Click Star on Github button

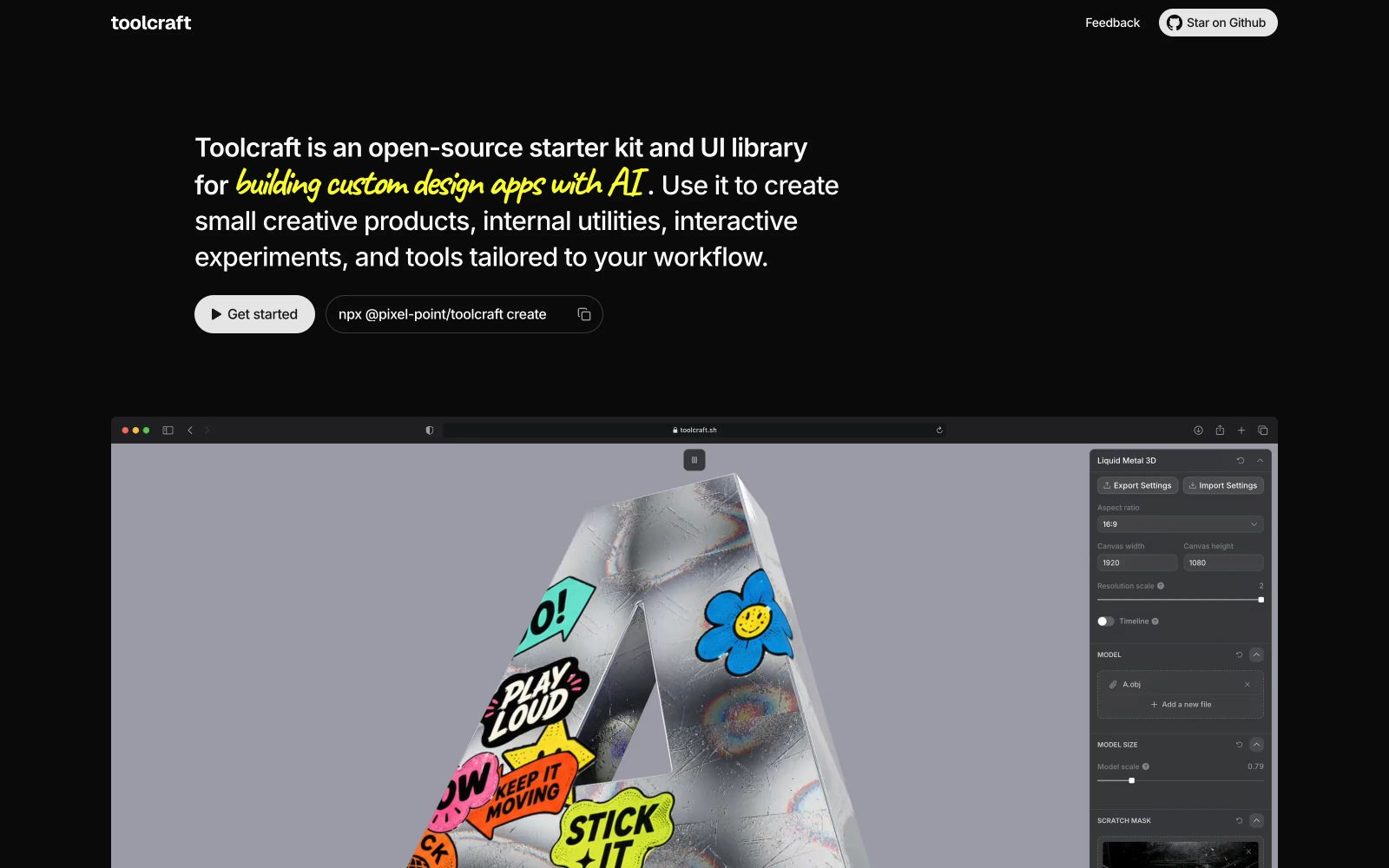[x=1218, y=23]
